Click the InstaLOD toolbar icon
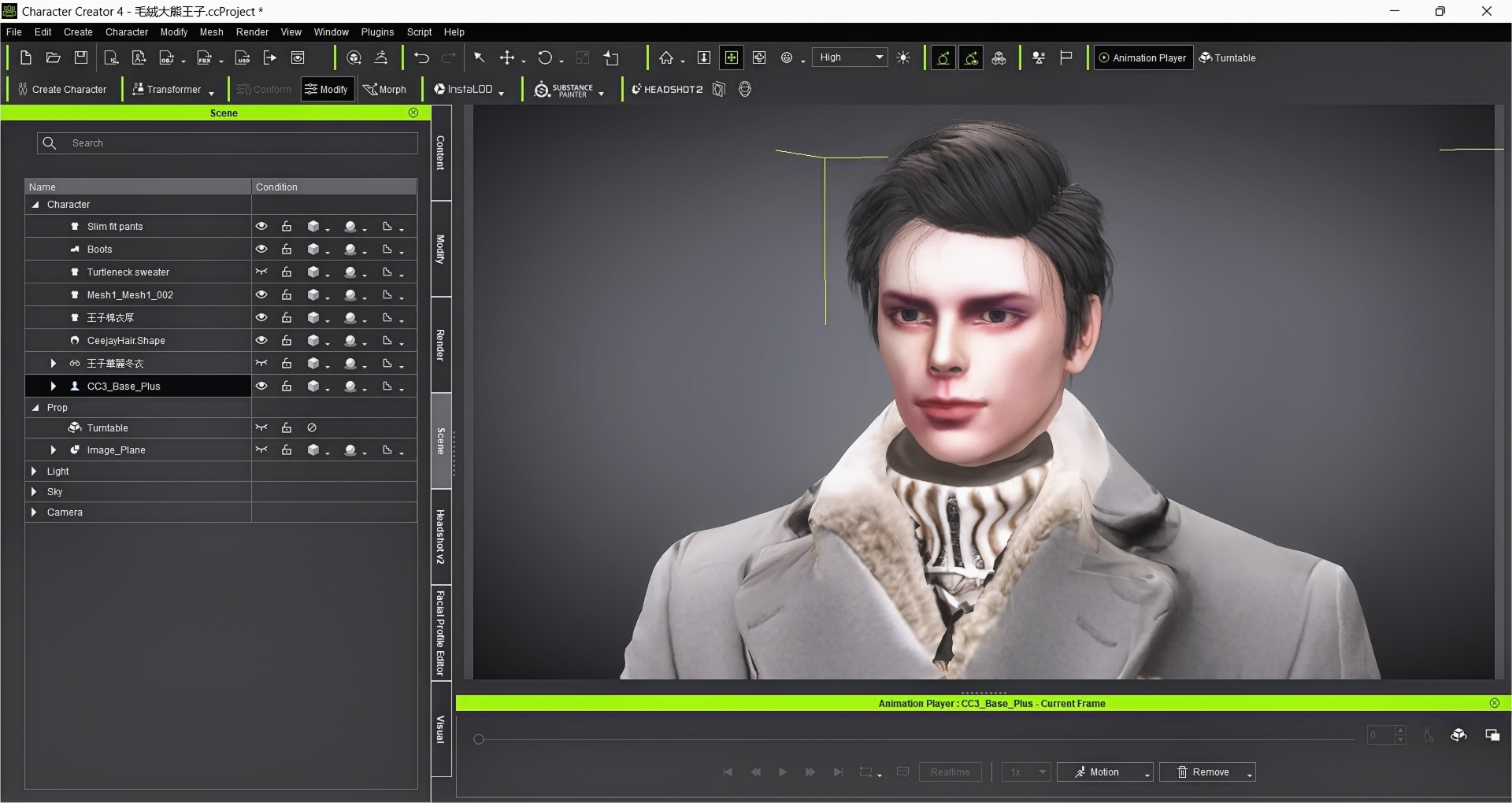This screenshot has width=1512, height=803. click(463, 90)
